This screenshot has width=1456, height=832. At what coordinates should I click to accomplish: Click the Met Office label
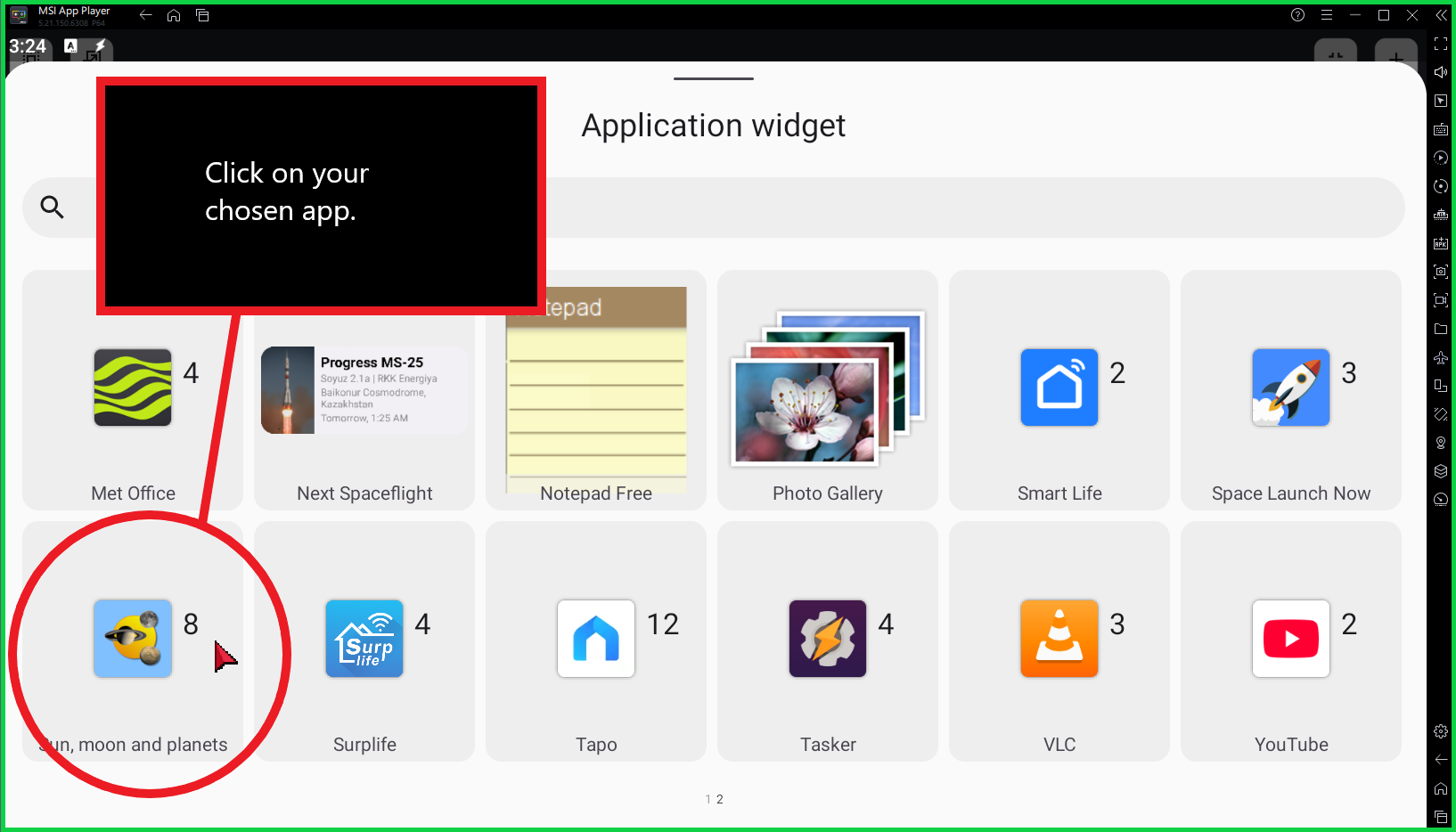coord(133,493)
